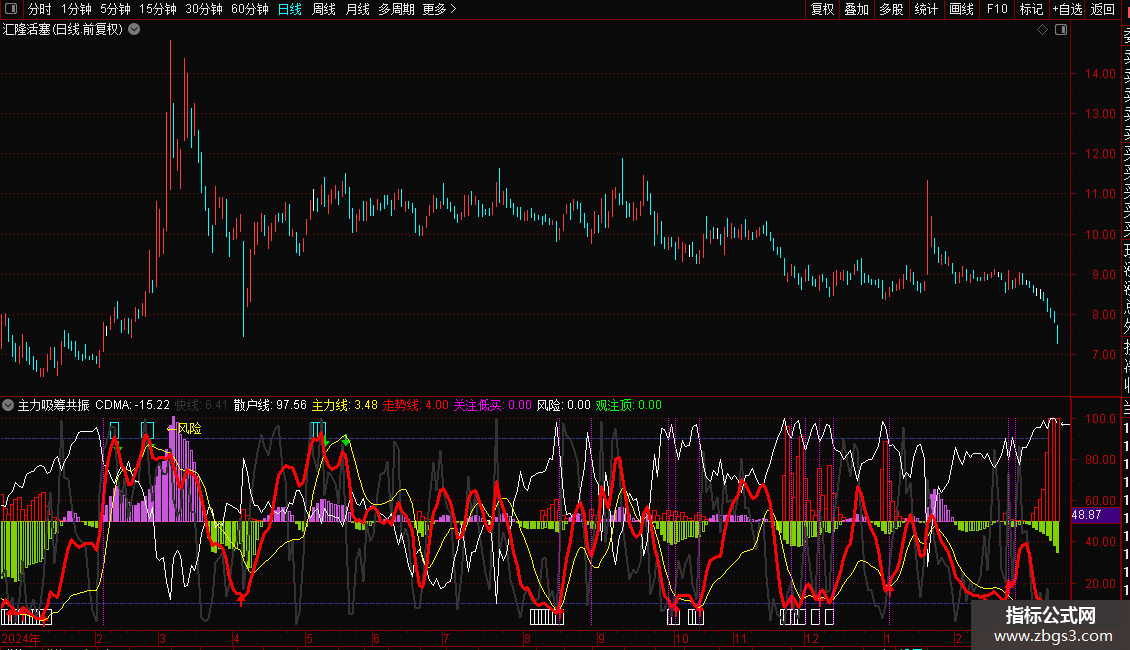Click the 48.87 purple value marker

pyautogui.click(x=1087, y=514)
